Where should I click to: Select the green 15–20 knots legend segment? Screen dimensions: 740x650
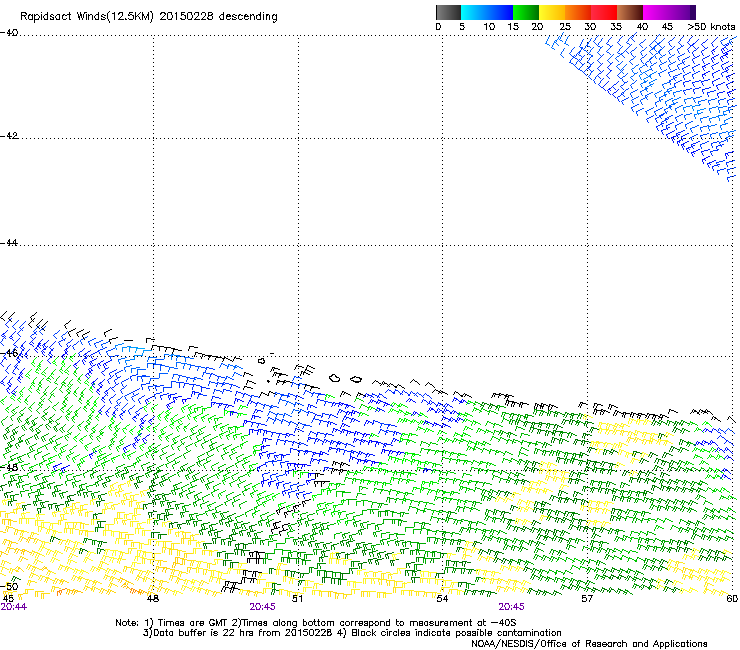pyautogui.click(x=526, y=12)
